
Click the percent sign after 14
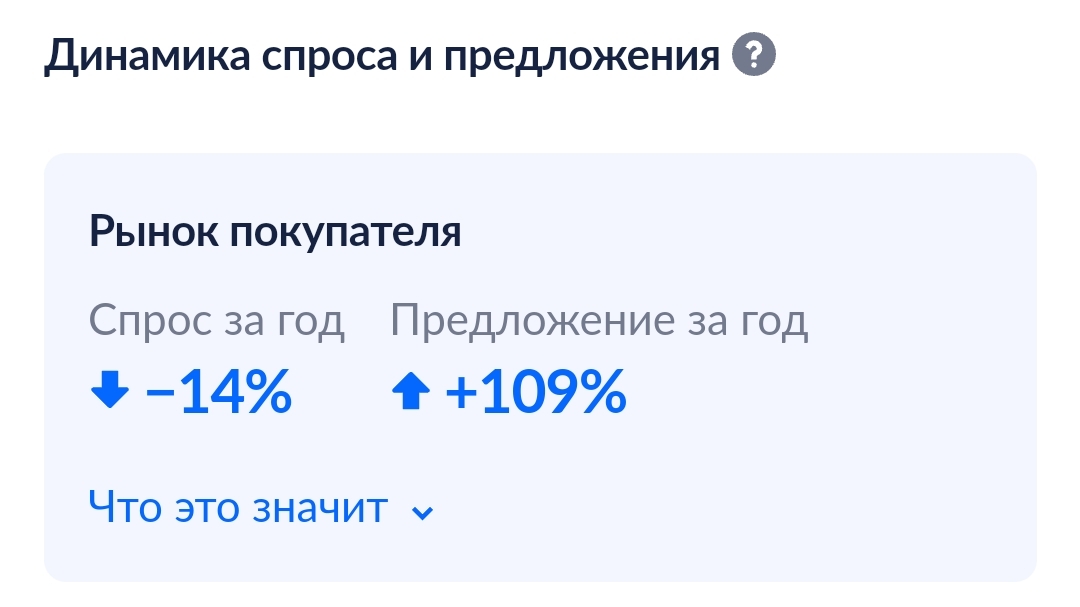pos(269,391)
